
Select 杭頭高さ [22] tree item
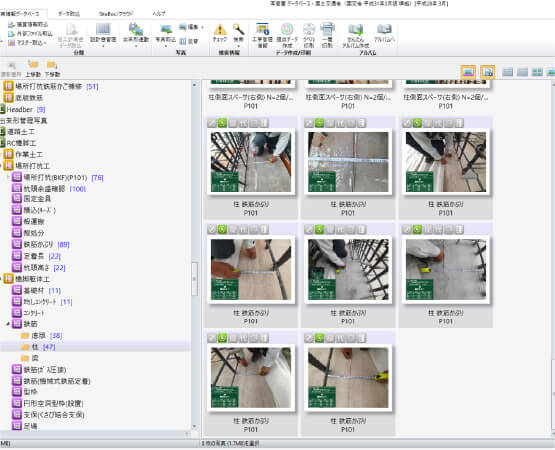pyautogui.click(x=39, y=267)
